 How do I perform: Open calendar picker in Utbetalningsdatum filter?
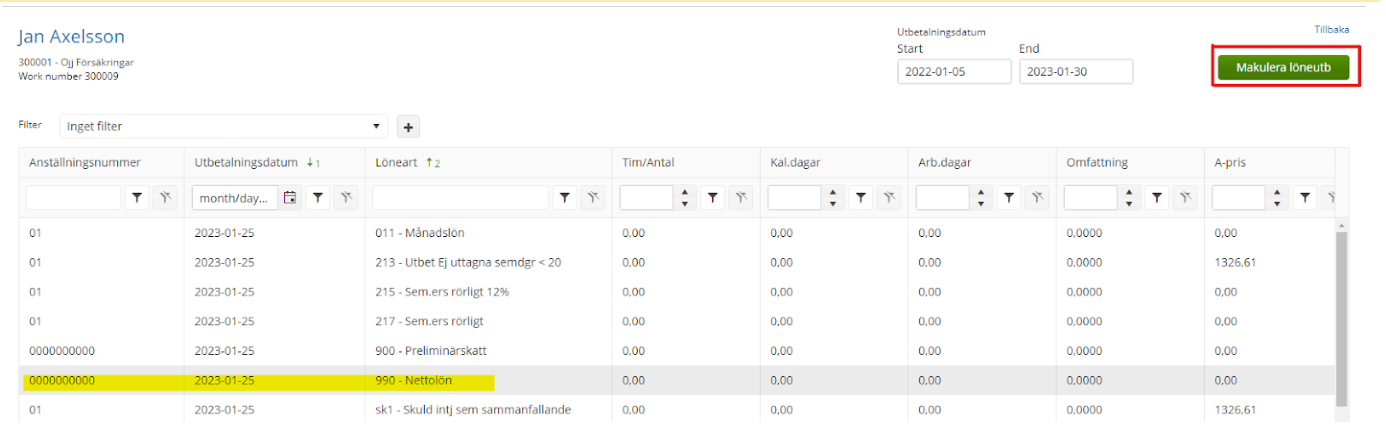[x=290, y=198]
